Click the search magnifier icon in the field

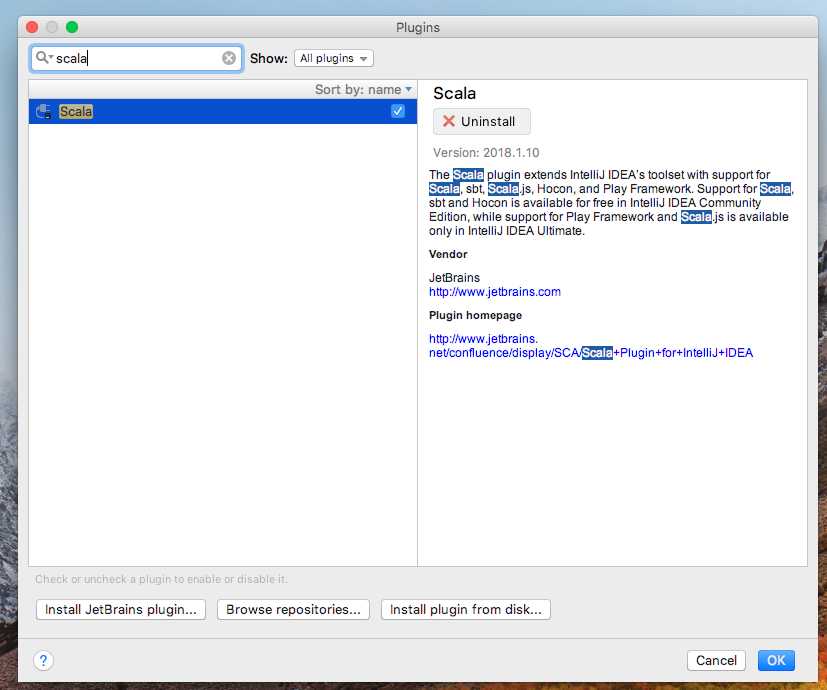[44, 58]
